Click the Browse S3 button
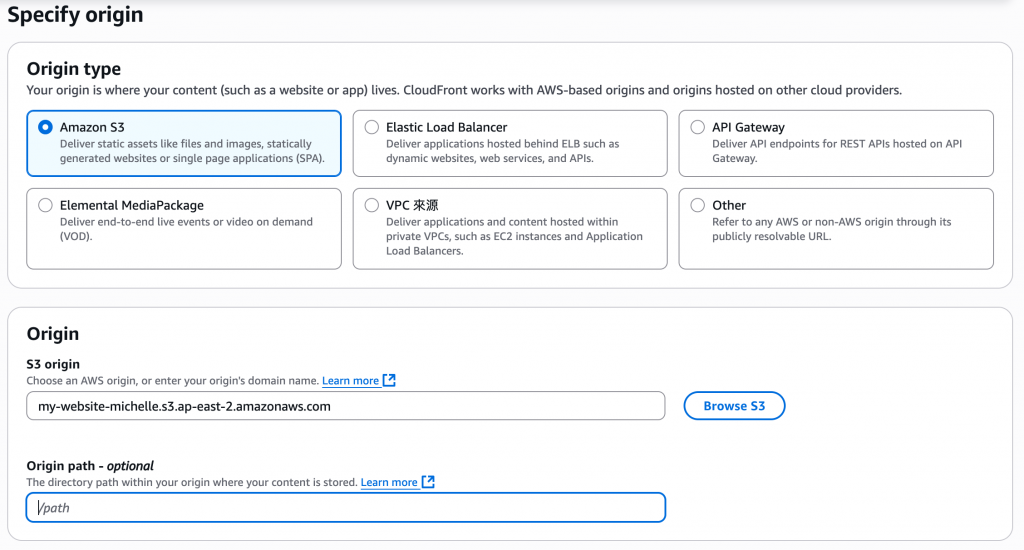The height and width of the screenshot is (550, 1024). pos(734,406)
